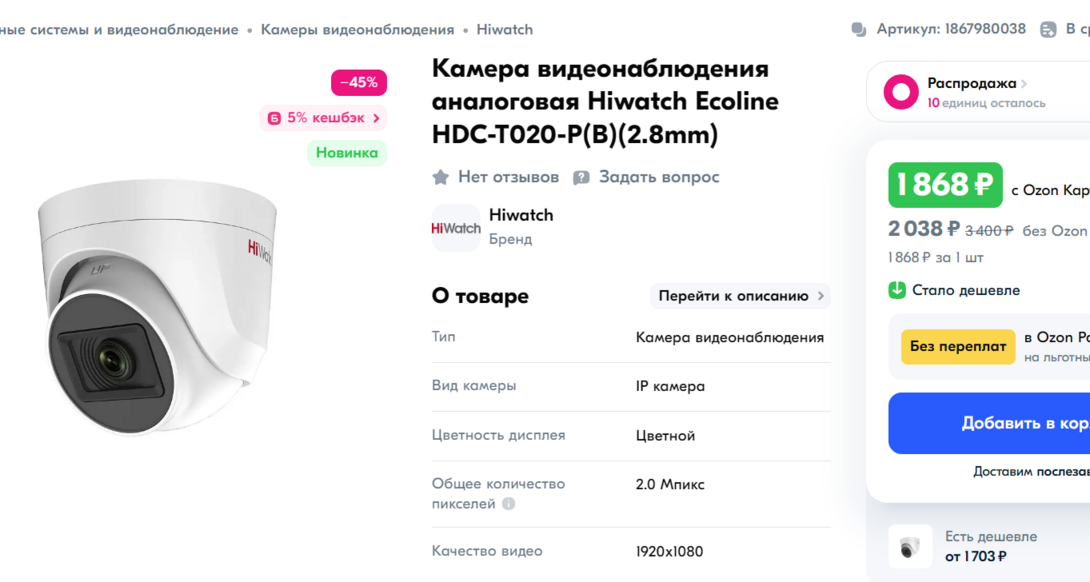This screenshot has width=1090, height=582.
Task: Open the "Камеры видеонаблюдения" breadcrumb
Action: coord(357,30)
